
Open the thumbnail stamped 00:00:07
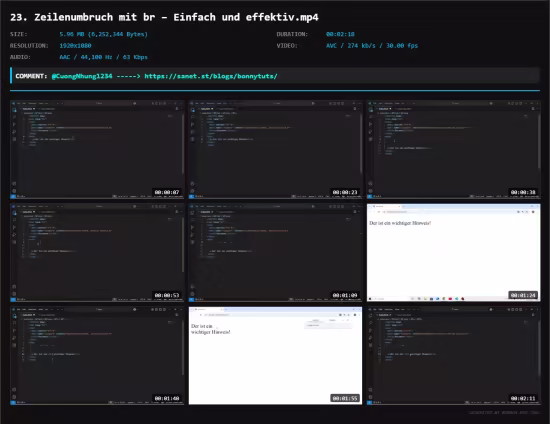click(x=97, y=149)
